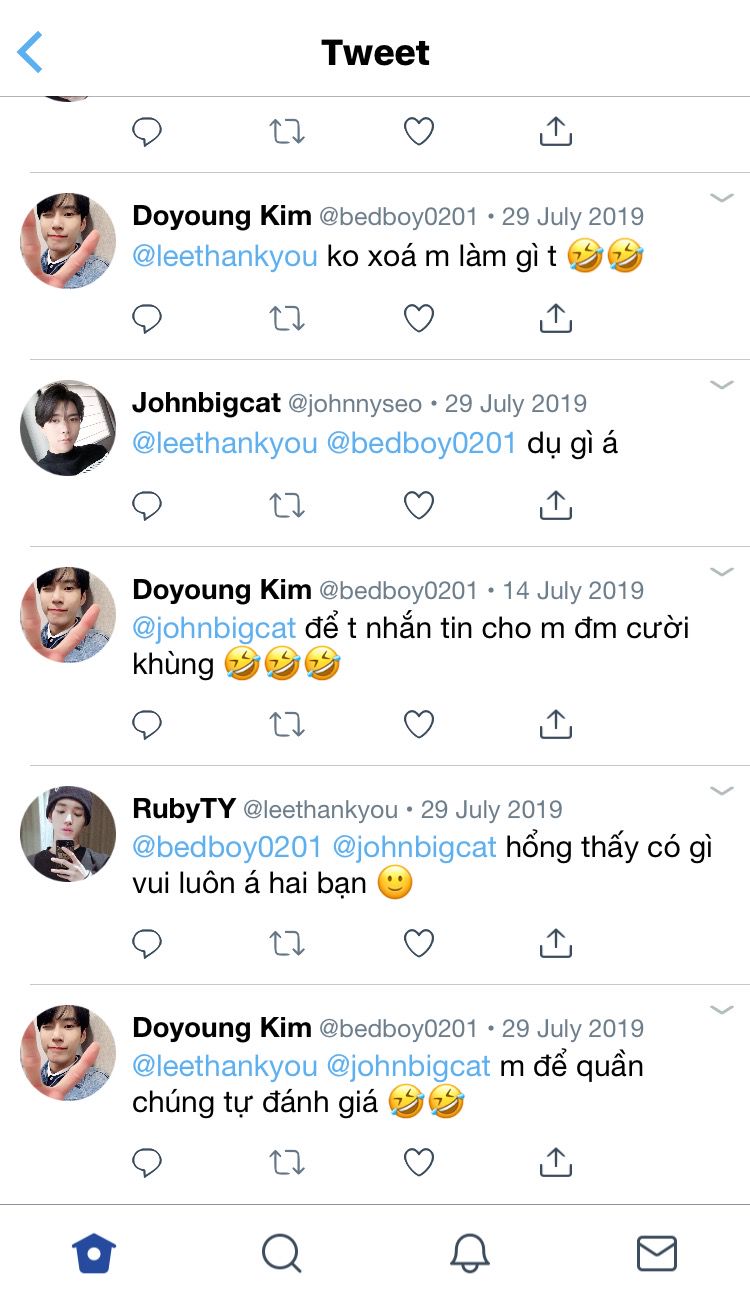
Task: Expand options chevron on Johnbigcat's tweet
Action: click(x=721, y=385)
